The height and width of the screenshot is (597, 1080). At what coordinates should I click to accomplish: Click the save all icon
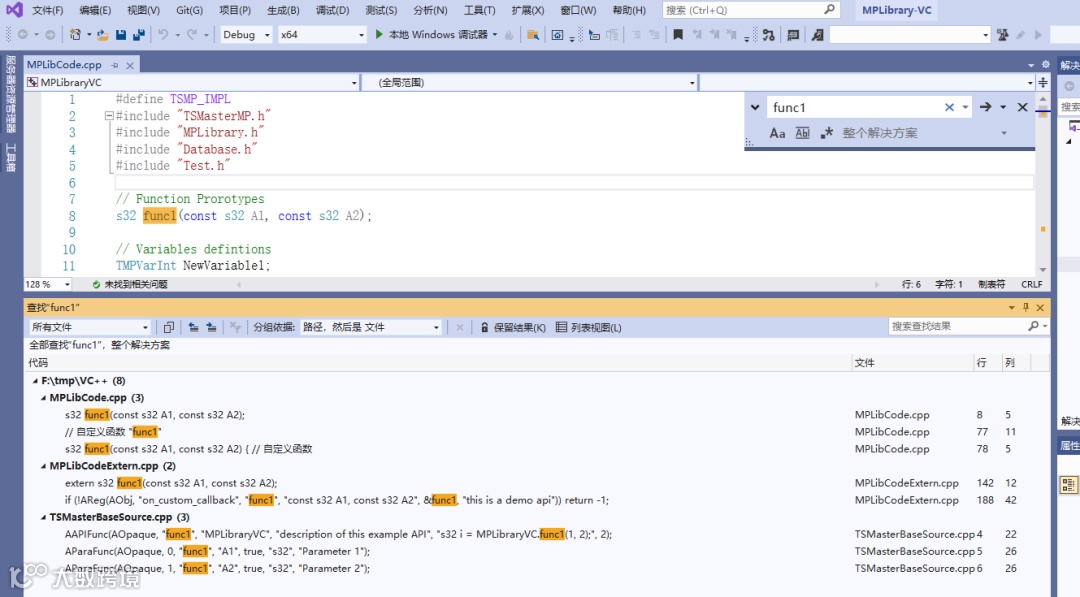(138, 34)
